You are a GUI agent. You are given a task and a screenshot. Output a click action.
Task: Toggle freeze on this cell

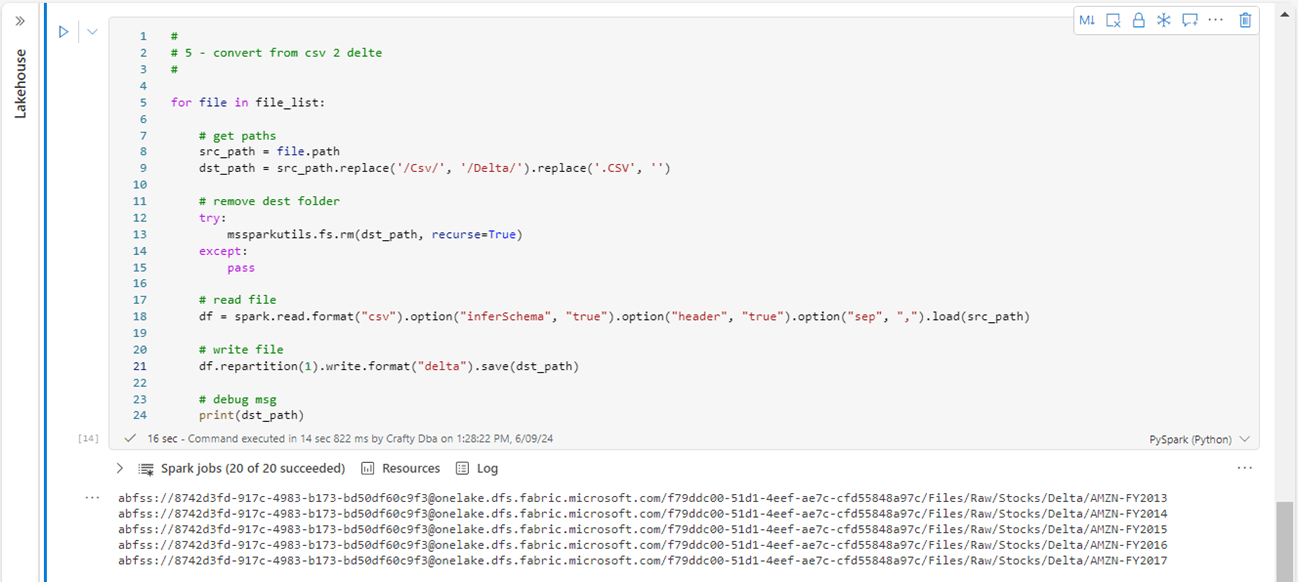[x=1163, y=20]
